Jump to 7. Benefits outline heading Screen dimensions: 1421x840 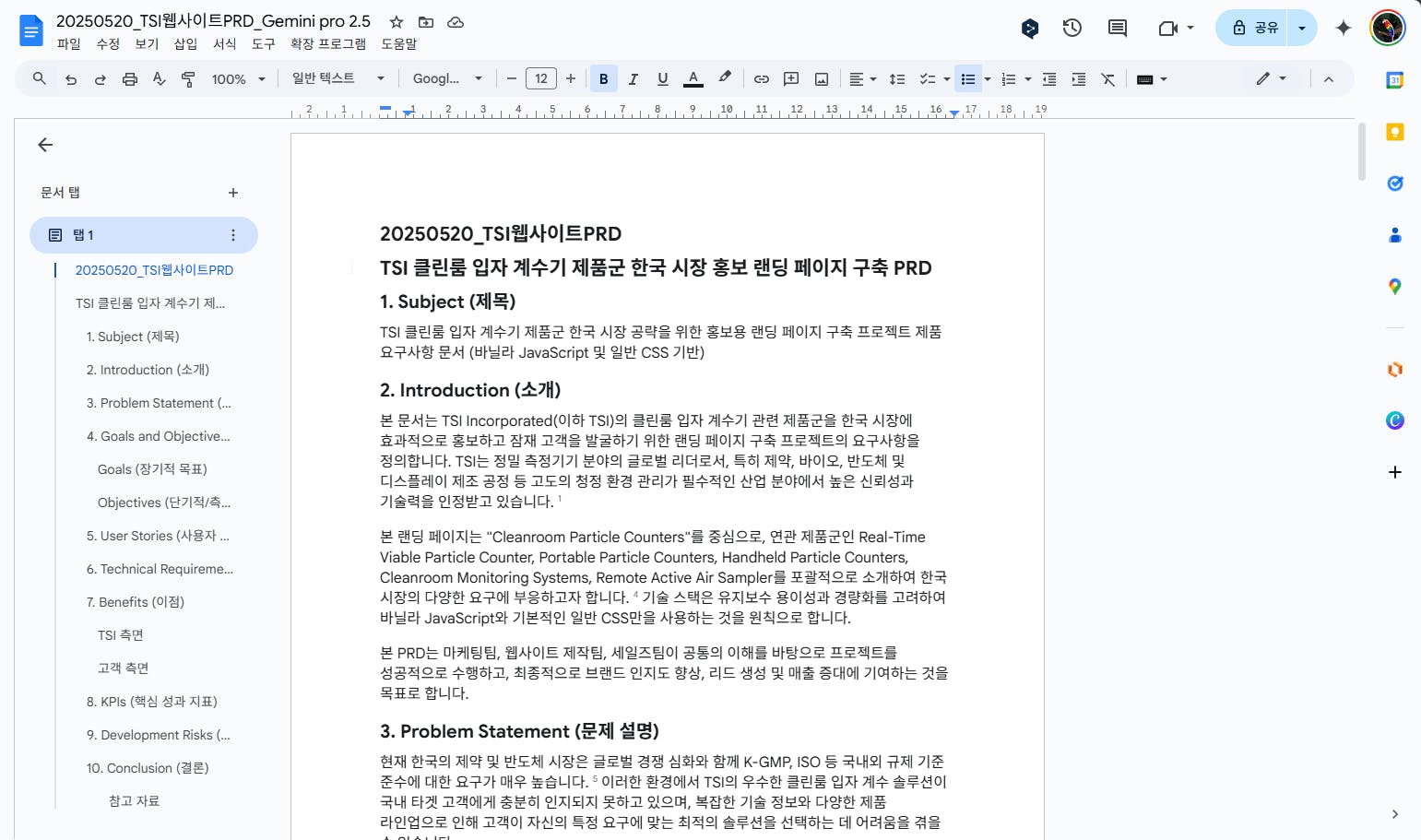136,602
